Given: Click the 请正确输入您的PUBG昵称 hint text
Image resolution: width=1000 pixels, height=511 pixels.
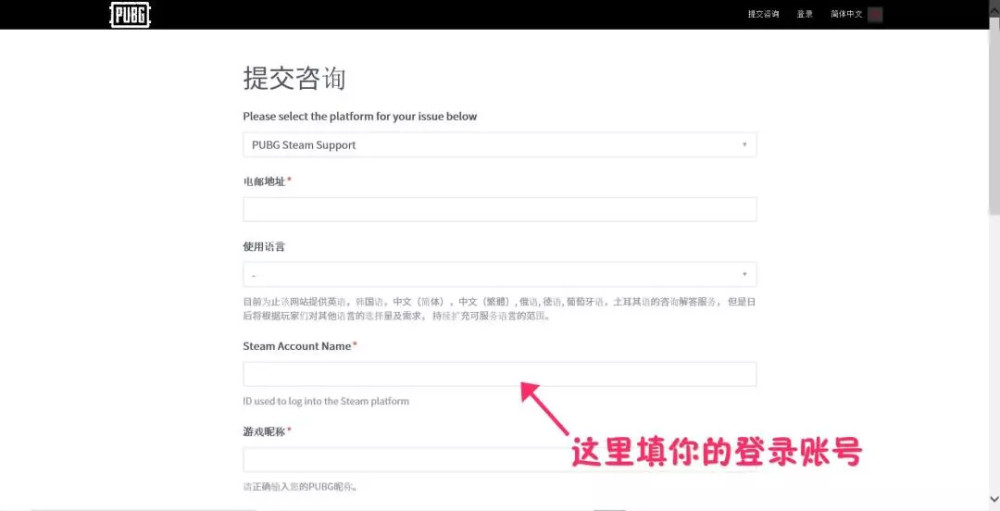Looking at the screenshot, I should point(300,487).
